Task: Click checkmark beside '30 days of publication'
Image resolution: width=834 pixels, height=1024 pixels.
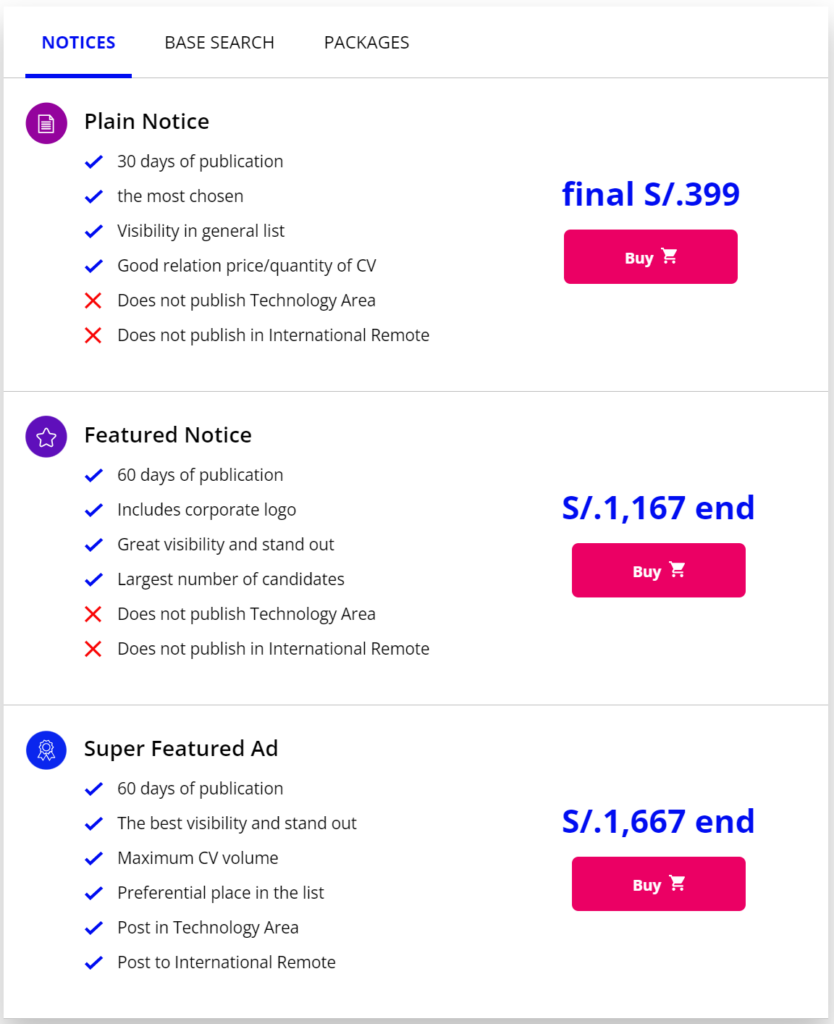Action: (x=94, y=161)
